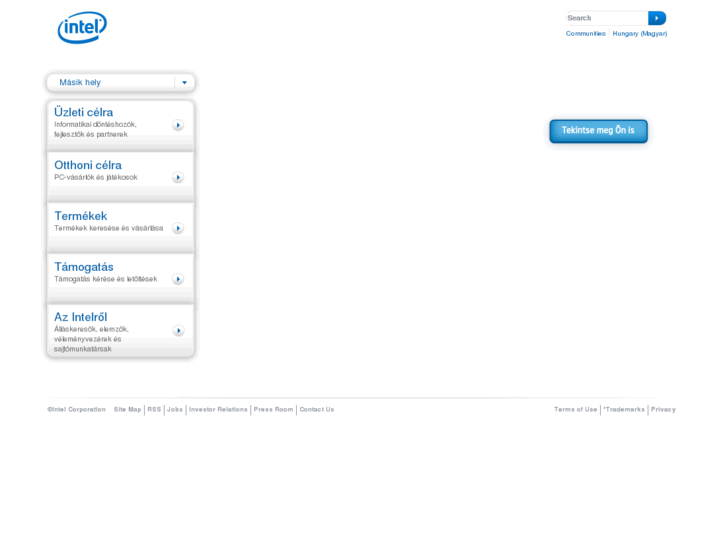Open the Site Map footer link
This screenshot has height=545, width=727.
[x=128, y=410]
